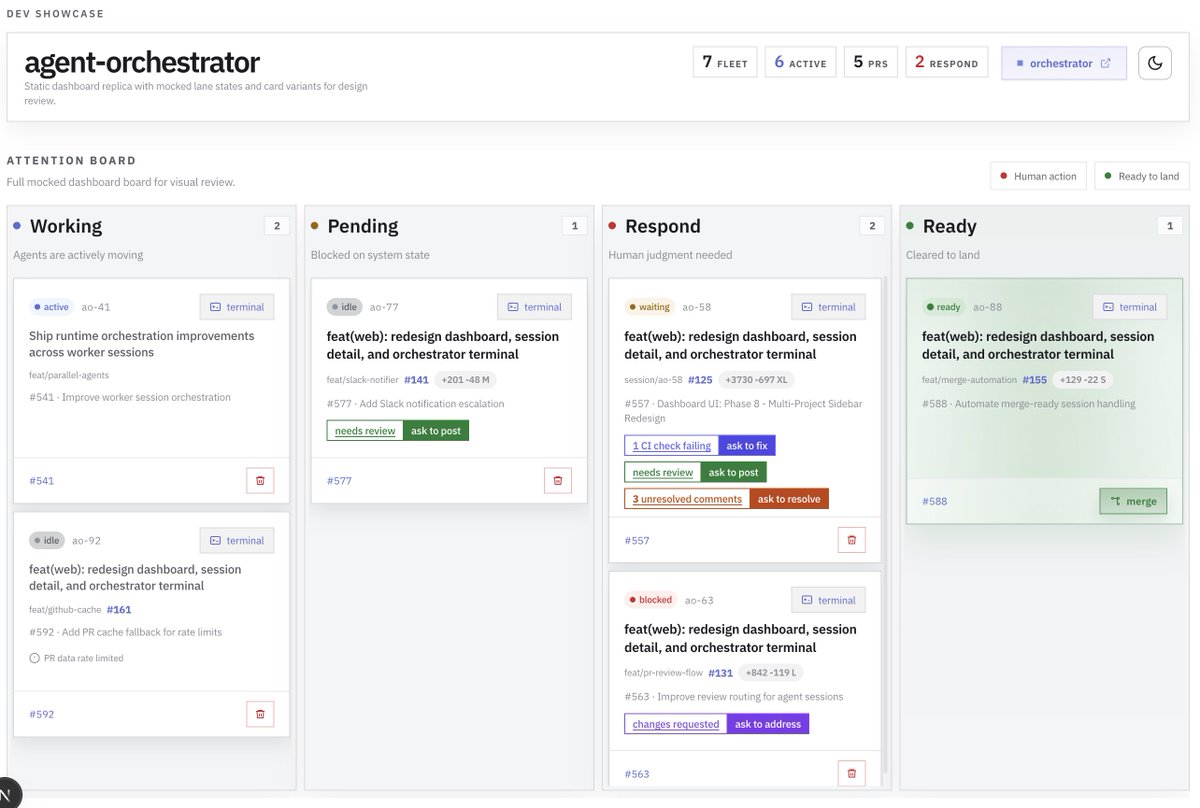
Task: Merge the ready ao-88 pull request
Action: click(x=1133, y=501)
